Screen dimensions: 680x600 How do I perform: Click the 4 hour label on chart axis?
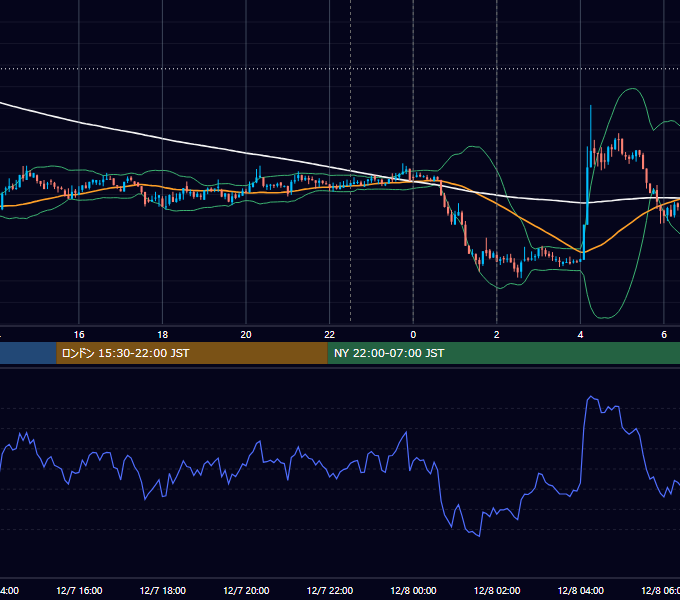tap(580, 335)
